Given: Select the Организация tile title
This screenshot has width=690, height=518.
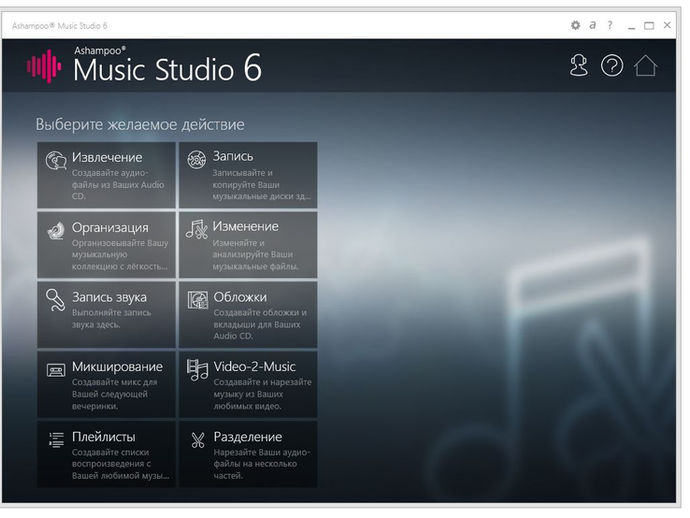Looking at the screenshot, I should [110, 228].
